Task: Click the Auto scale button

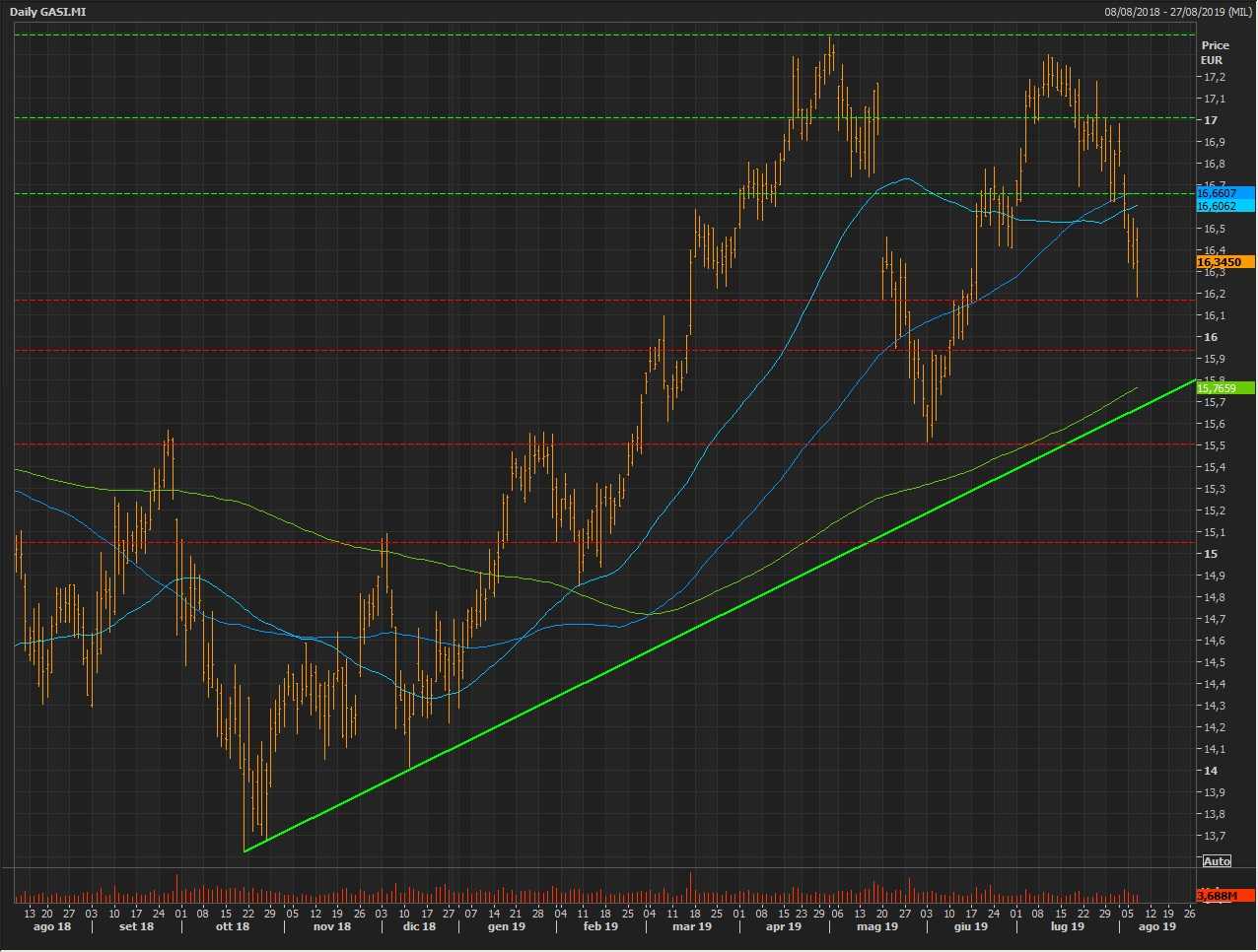Action: point(1217,861)
